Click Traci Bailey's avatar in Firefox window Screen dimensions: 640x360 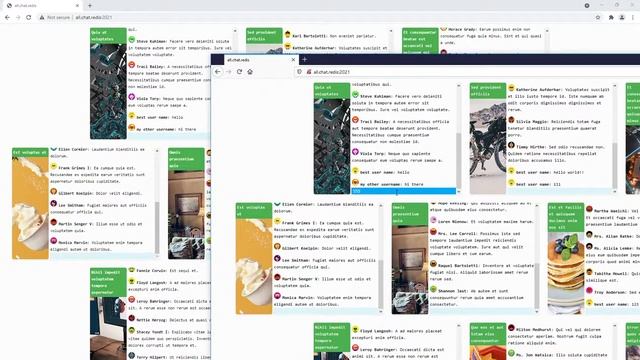pyautogui.click(x=356, y=120)
